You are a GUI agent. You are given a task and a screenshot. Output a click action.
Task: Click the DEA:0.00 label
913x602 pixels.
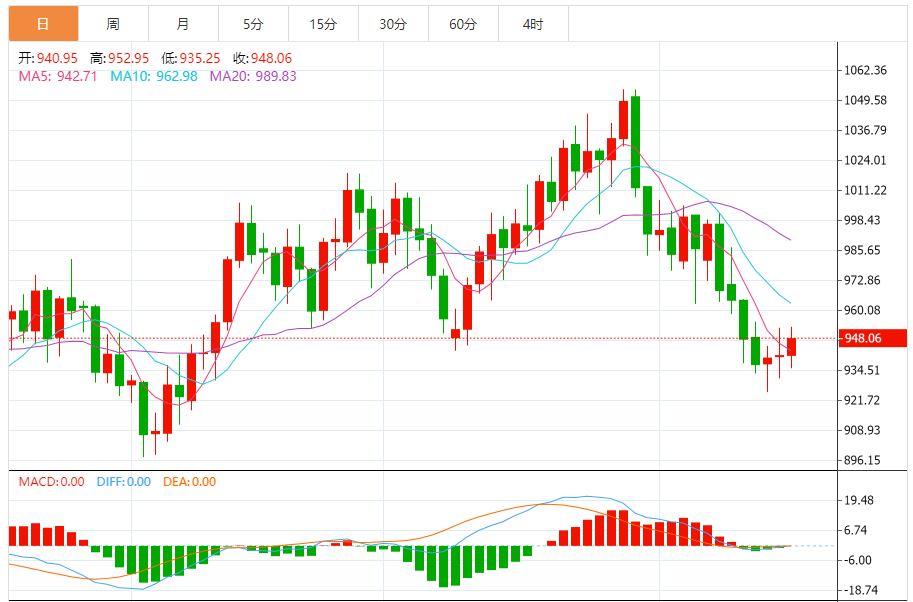(189, 482)
